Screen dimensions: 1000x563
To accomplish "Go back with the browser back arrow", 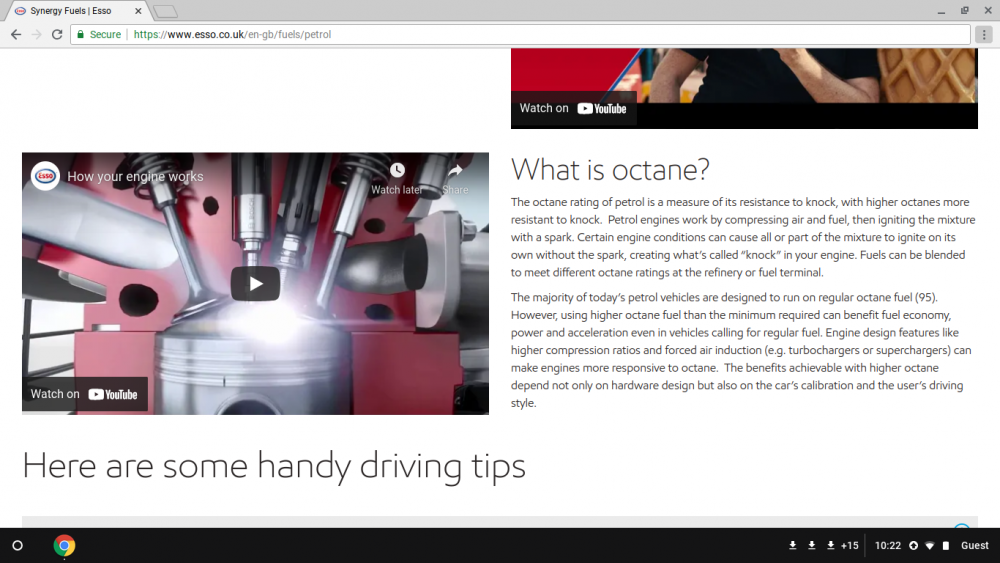I will 16,34.
